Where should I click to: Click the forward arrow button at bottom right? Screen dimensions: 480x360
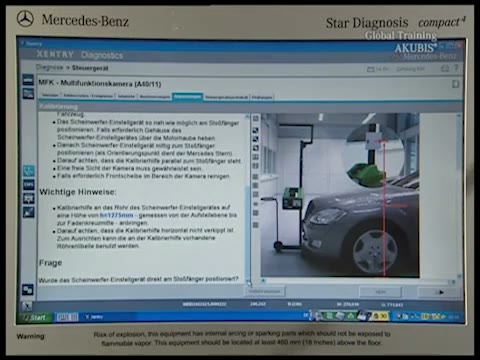[440, 292]
